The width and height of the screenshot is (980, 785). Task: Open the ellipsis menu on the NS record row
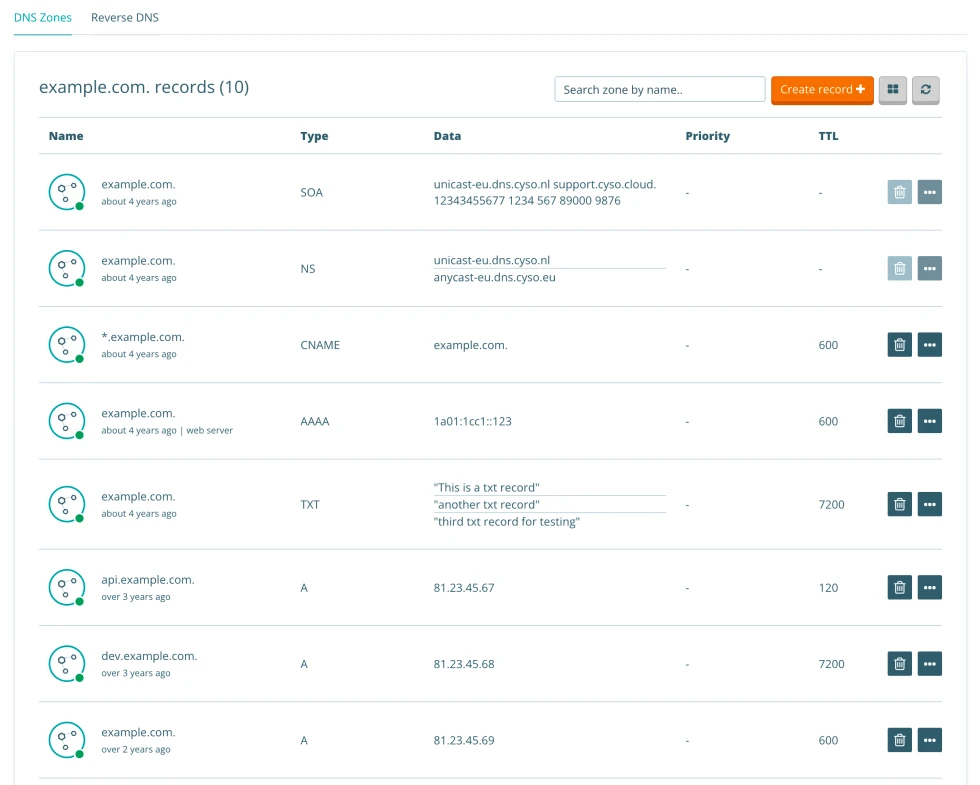[929, 268]
